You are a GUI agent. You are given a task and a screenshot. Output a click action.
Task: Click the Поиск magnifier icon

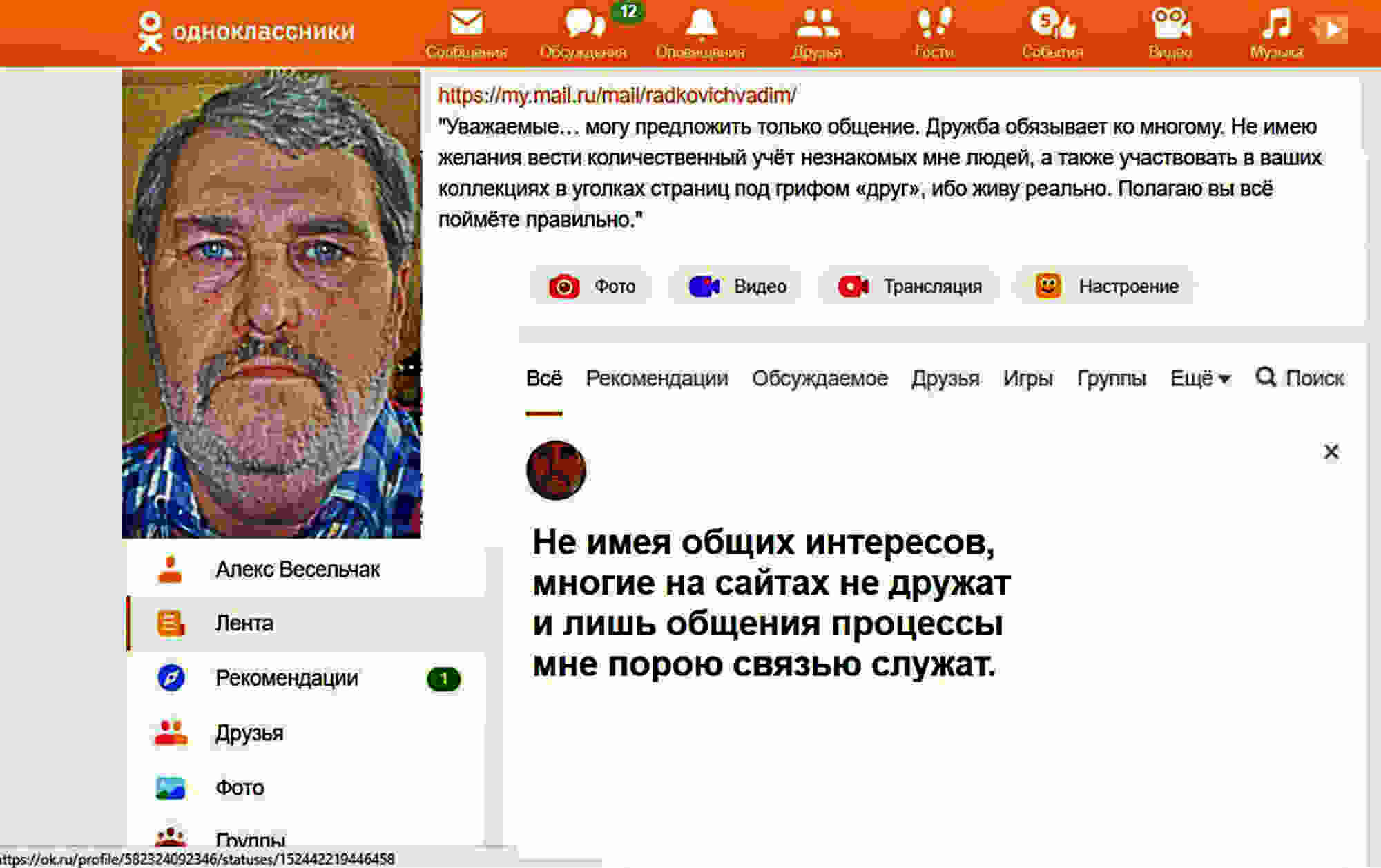coord(1266,377)
